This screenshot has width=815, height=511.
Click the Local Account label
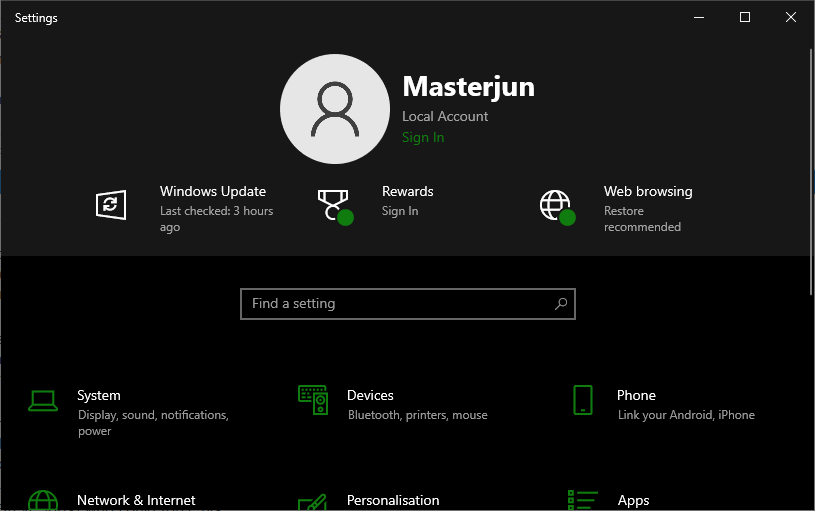pos(445,116)
